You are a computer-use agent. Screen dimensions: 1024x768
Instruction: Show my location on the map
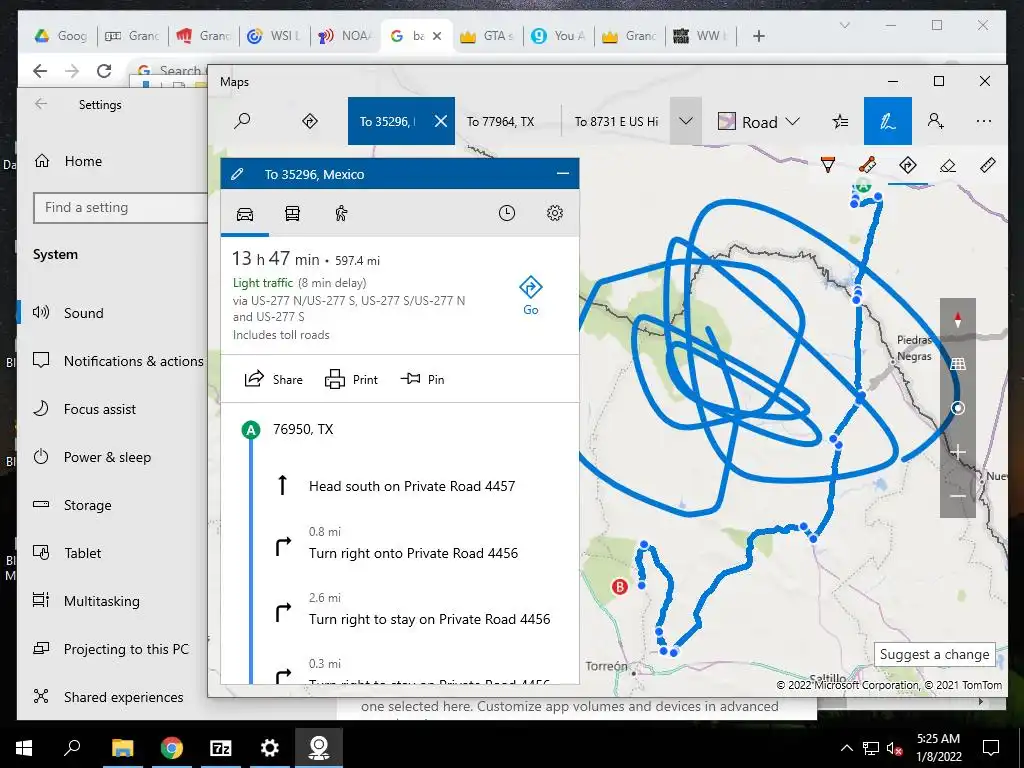[957, 408]
